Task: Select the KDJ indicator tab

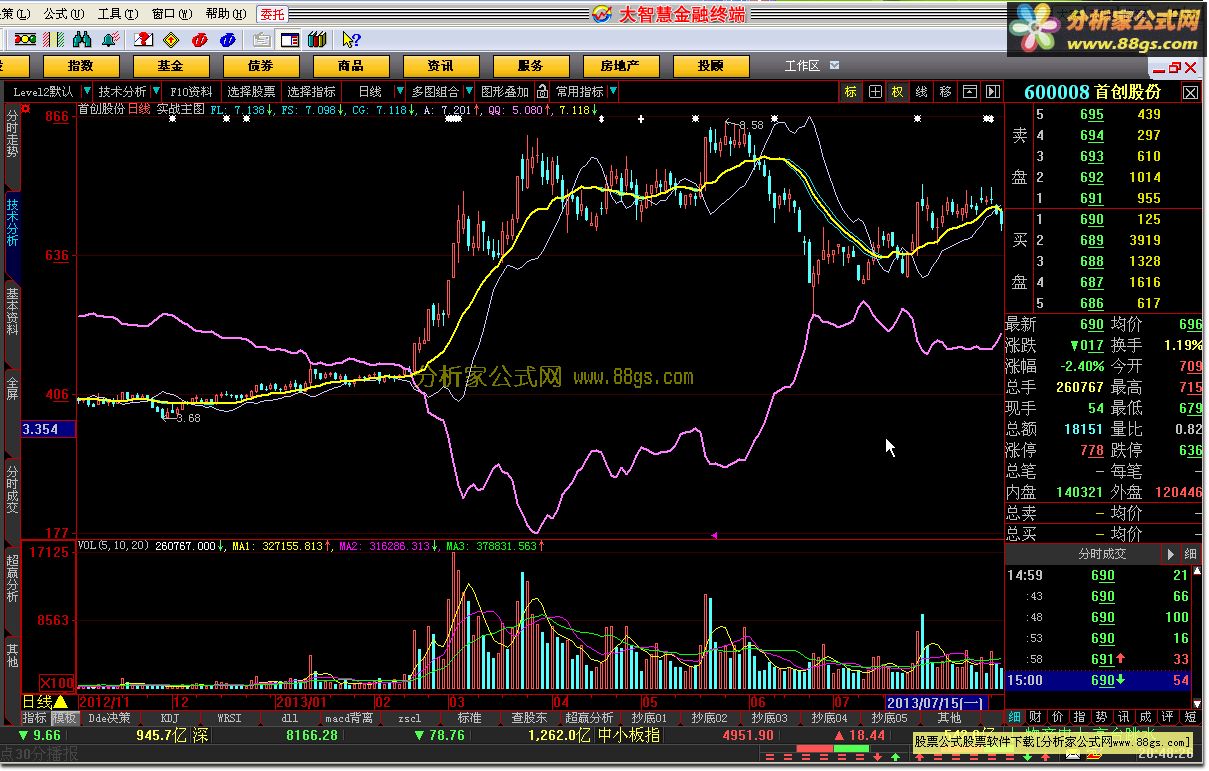Action: 170,718
